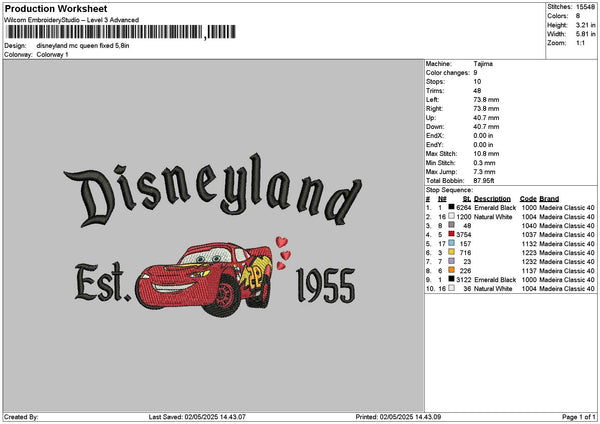Select stitch count 3754 in the red row
Image resolution: width=600 pixels, height=424 pixels.
(464, 235)
